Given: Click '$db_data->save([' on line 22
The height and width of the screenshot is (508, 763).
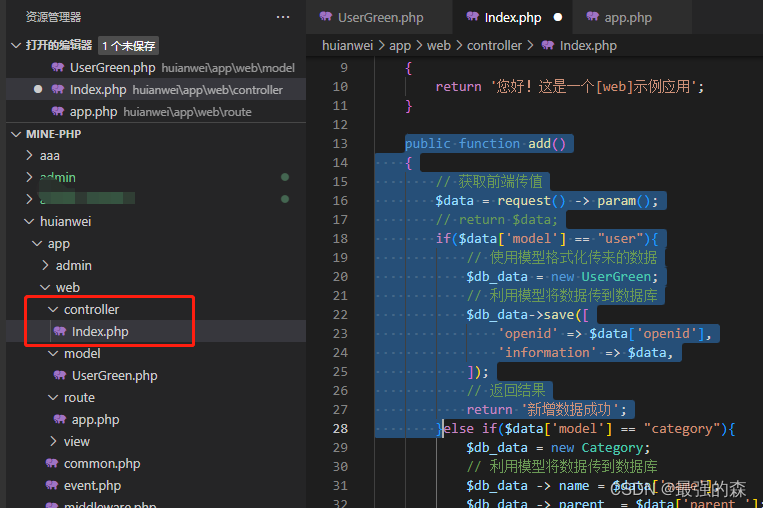Looking at the screenshot, I should click(527, 314).
